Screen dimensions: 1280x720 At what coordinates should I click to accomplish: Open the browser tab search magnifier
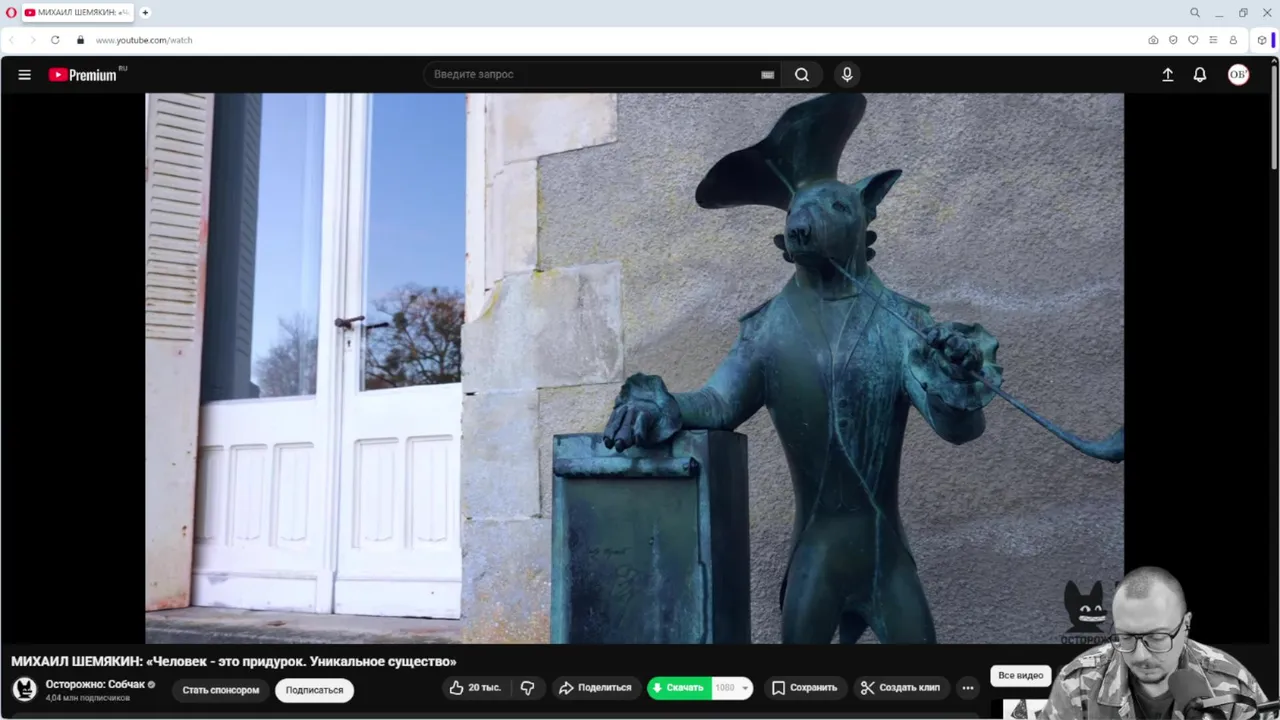coord(1195,13)
